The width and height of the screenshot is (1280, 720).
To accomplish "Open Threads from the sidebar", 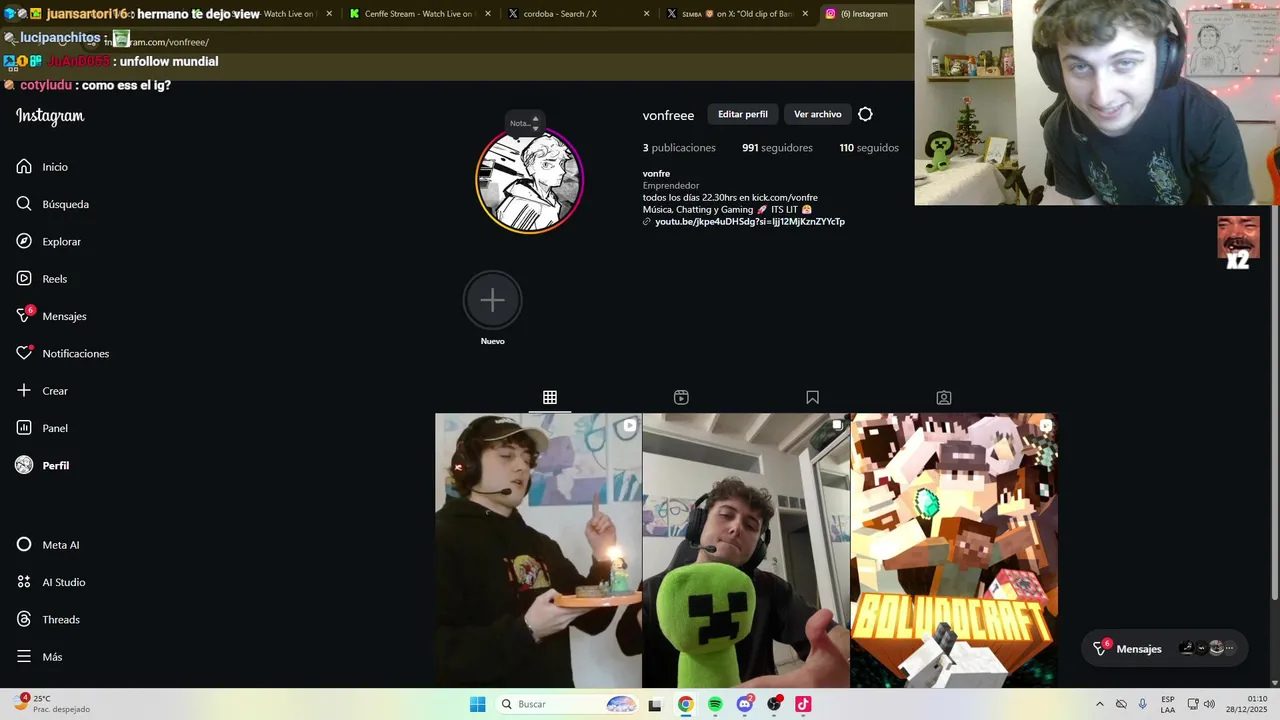I will click(x=47, y=620).
